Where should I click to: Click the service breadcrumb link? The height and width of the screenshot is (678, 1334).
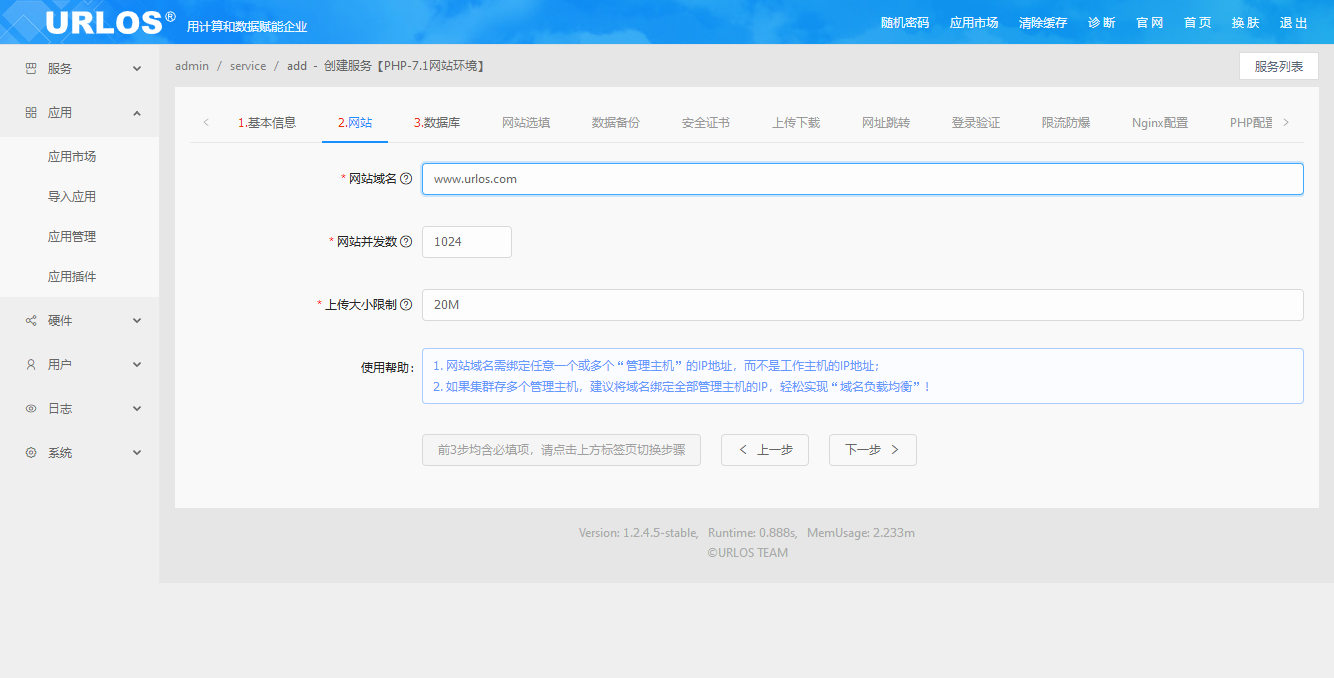[248, 66]
